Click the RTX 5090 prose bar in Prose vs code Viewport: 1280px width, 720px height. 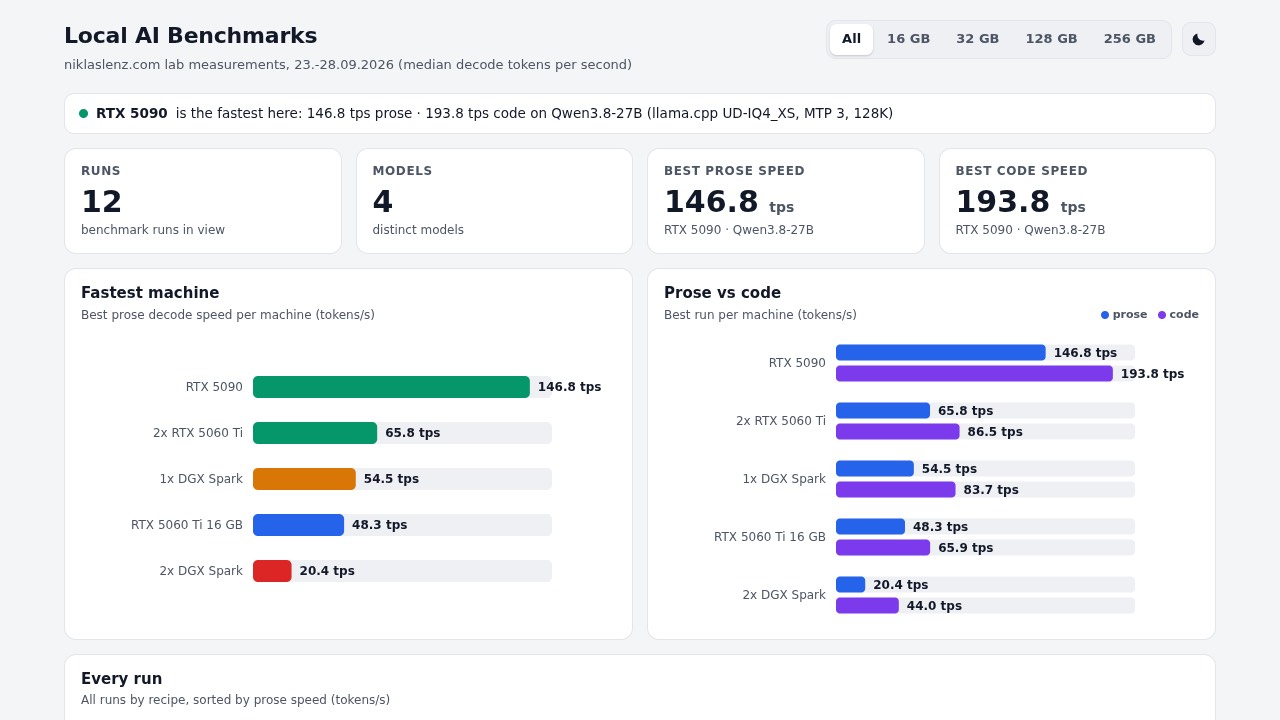(x=940, y=353)
